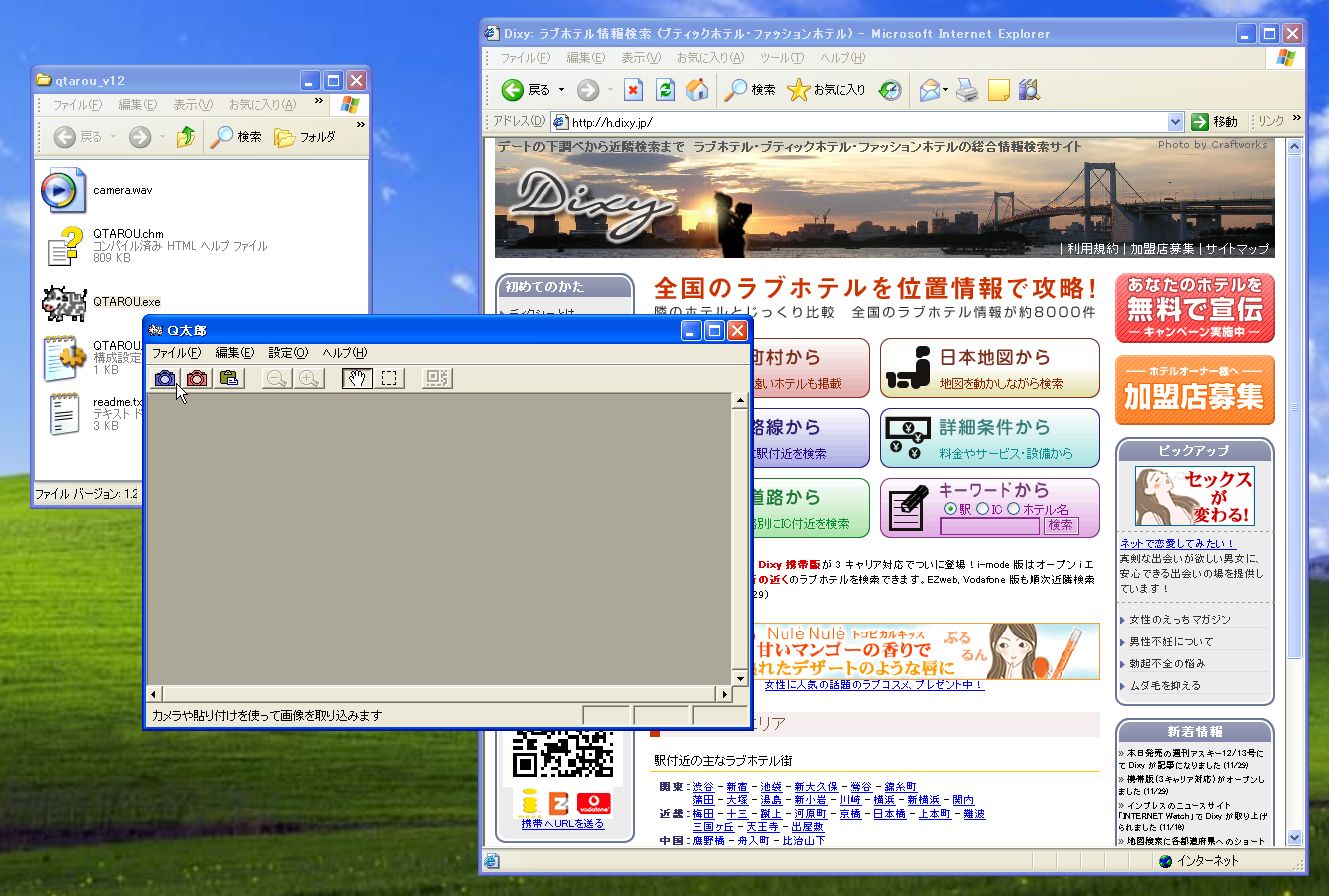Click the 検索 button in the keyword search box

point(1061,525)
